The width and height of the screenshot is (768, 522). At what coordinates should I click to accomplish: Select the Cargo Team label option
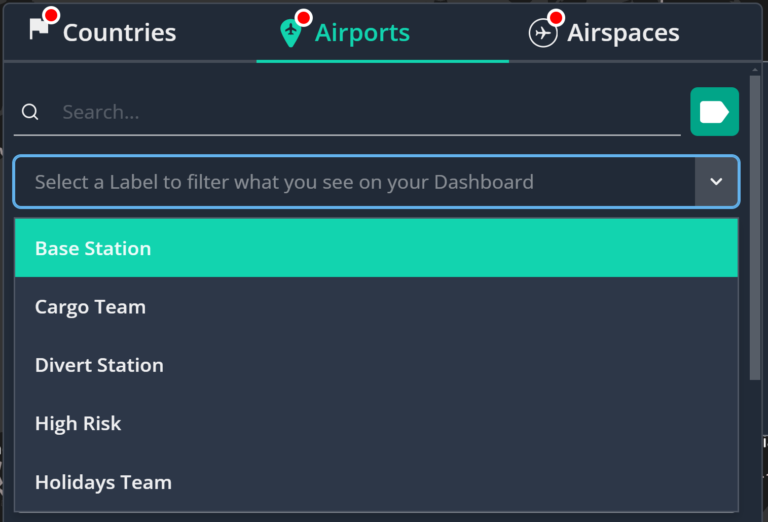(376, 307)
